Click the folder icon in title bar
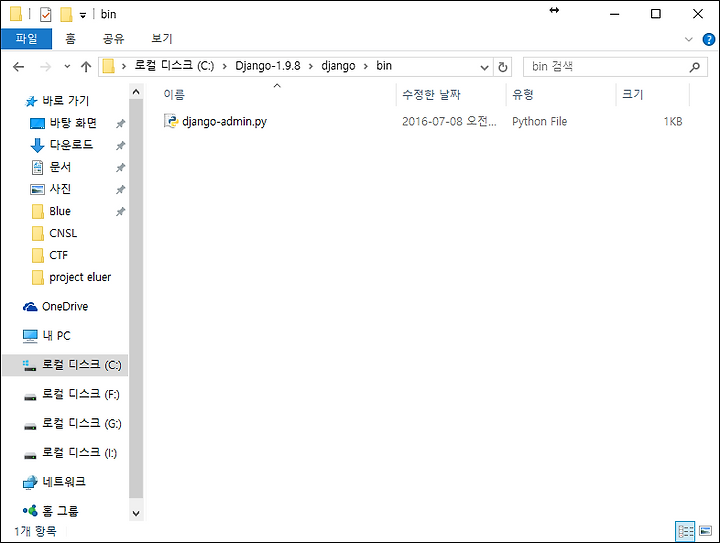Screen dimensions: 720x543 [x=16, y=14]
